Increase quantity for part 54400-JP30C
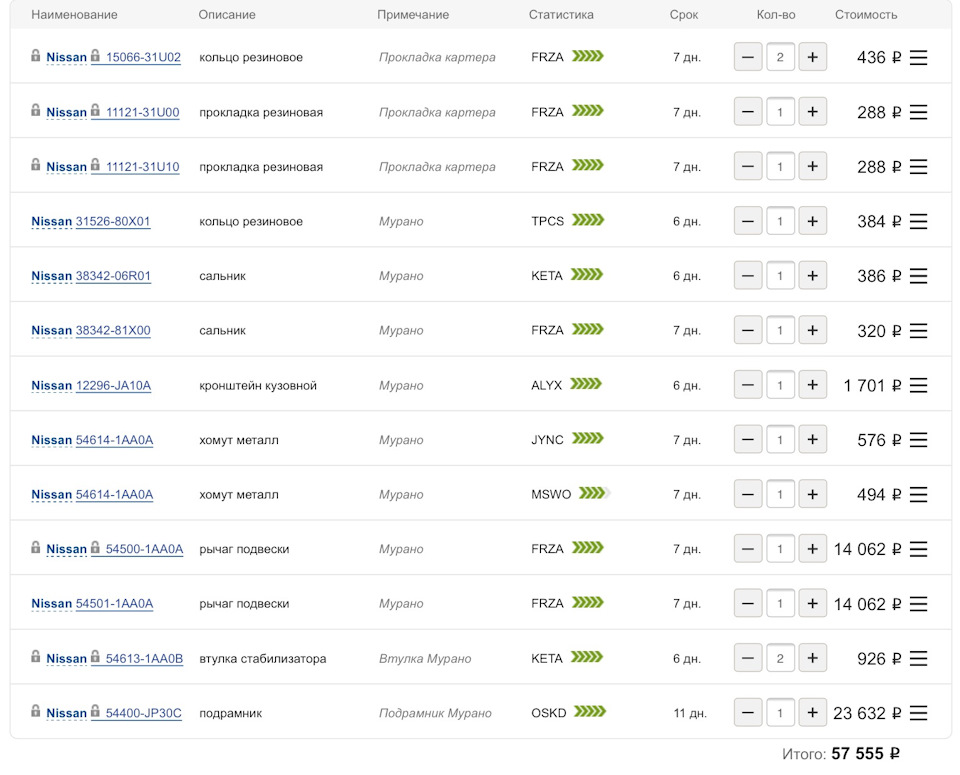960x775 pixels. 812,713
